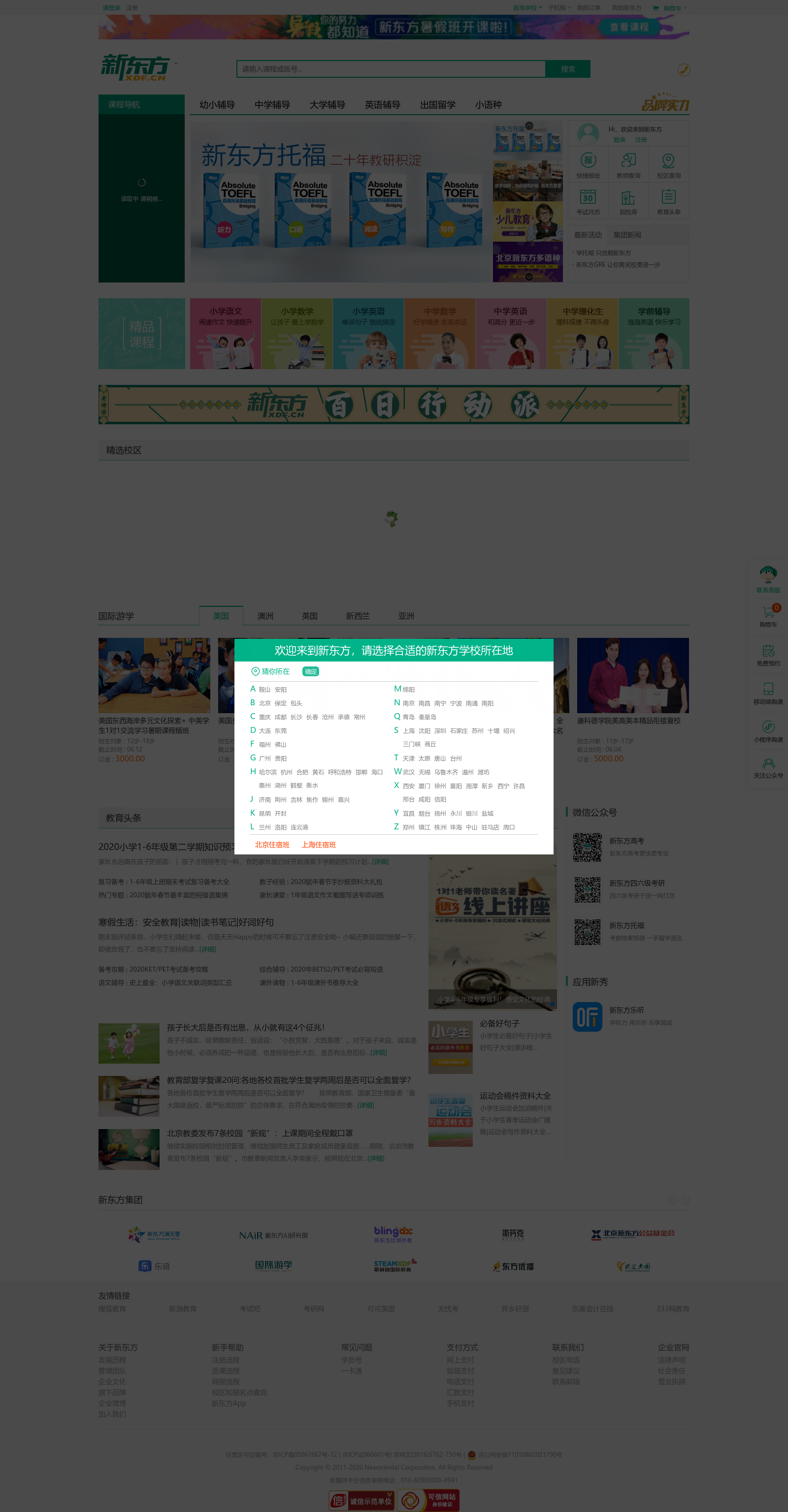Click the 新东方四六级考研 QR code
Viewport: 788px width, 1512px height.
(587, 889)
